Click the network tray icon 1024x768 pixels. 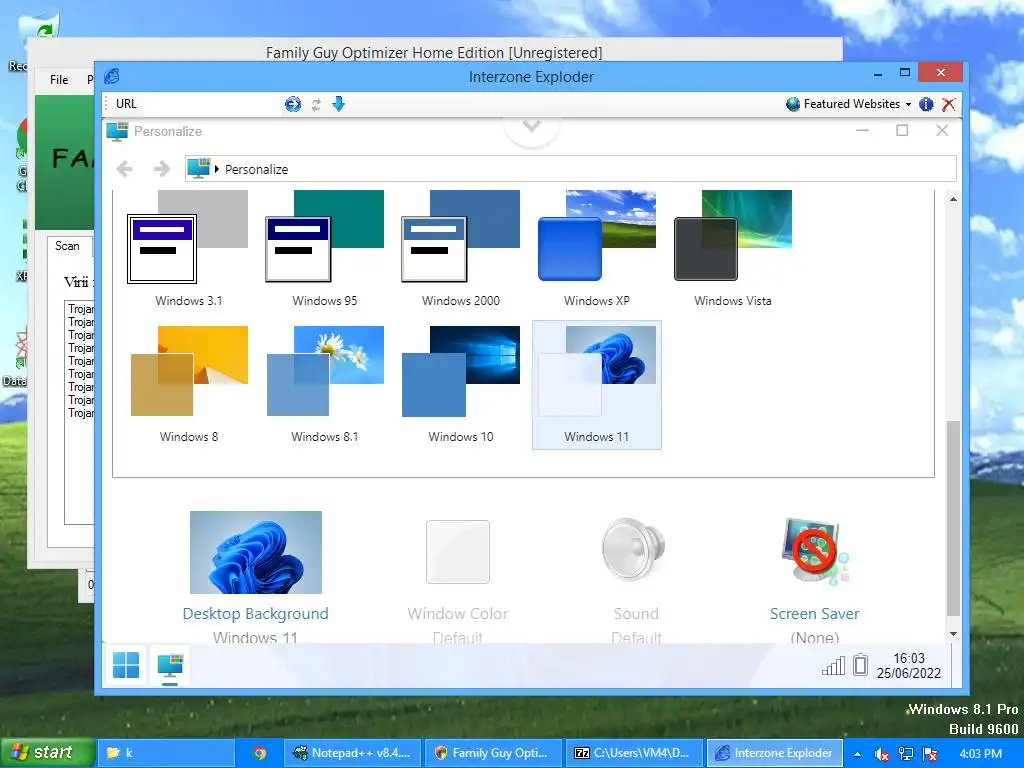click(x=906, y=754)
